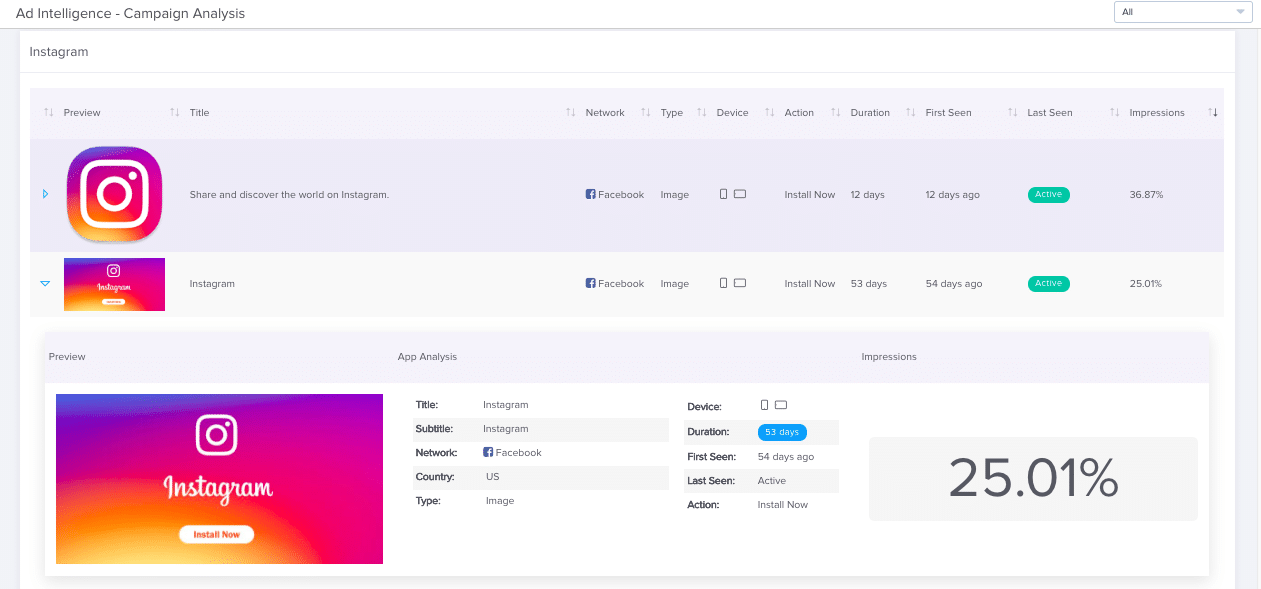Click "Install Now" action in the 12 days row
The image size is (1261, 589).
point(810,195)
